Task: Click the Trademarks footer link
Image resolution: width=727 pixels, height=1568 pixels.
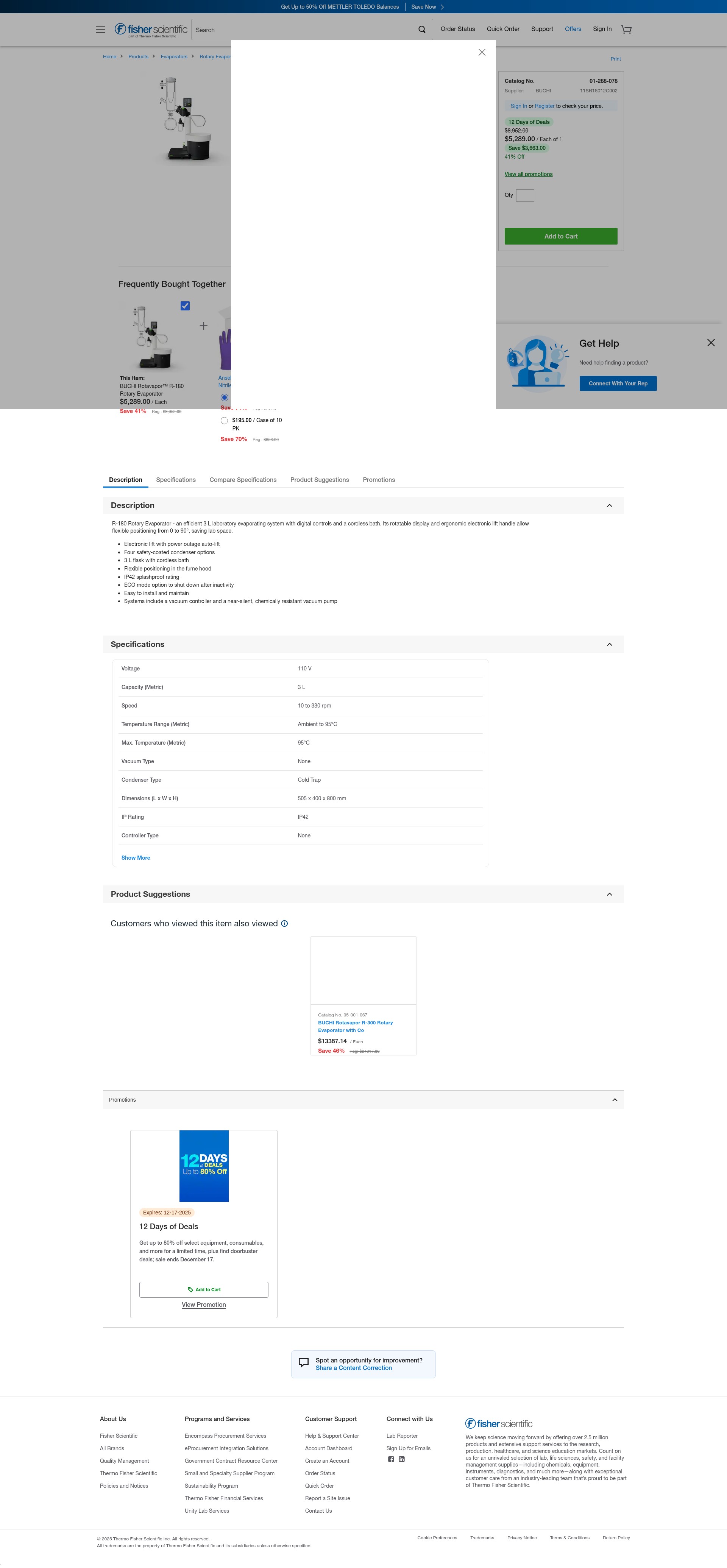Action: [x=482, y=1538]
